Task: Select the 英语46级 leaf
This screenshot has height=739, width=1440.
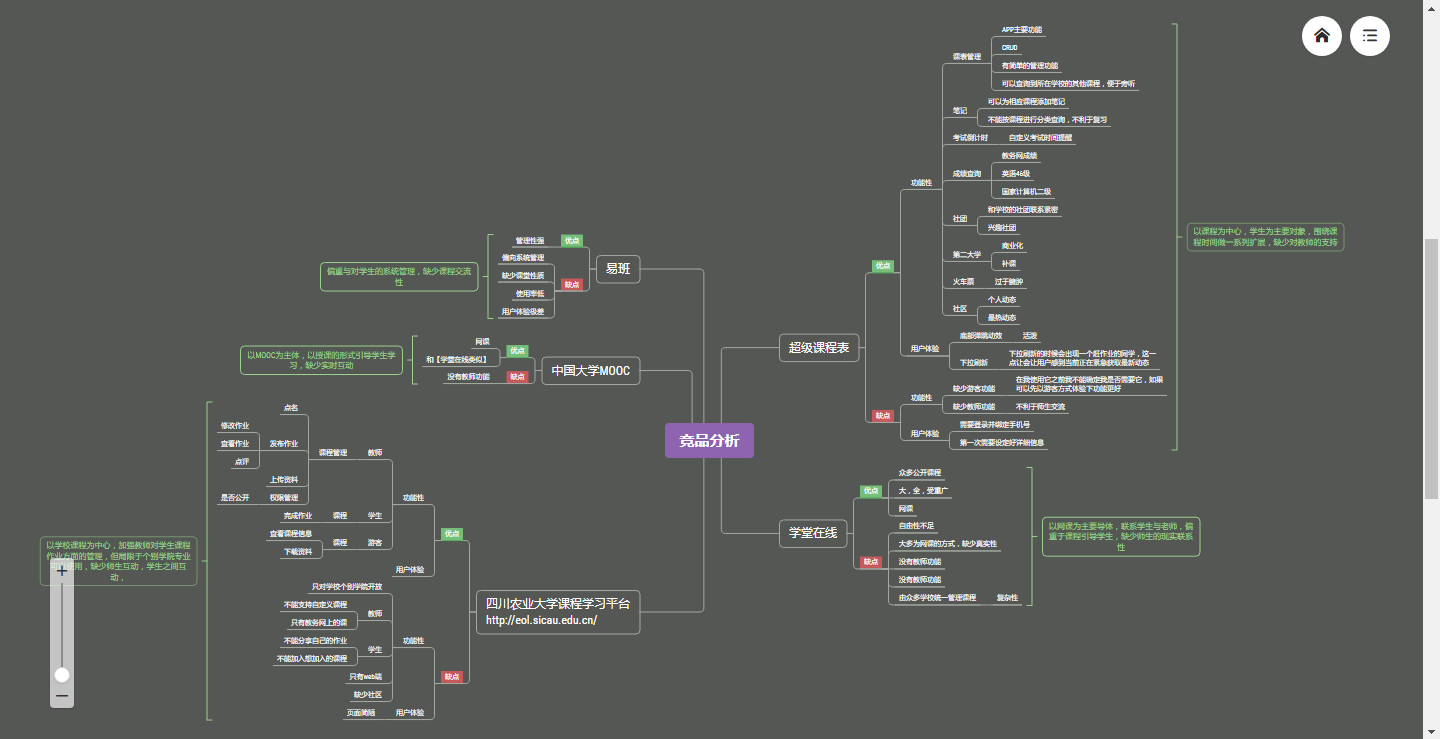Action: (x=1016, y=173)
